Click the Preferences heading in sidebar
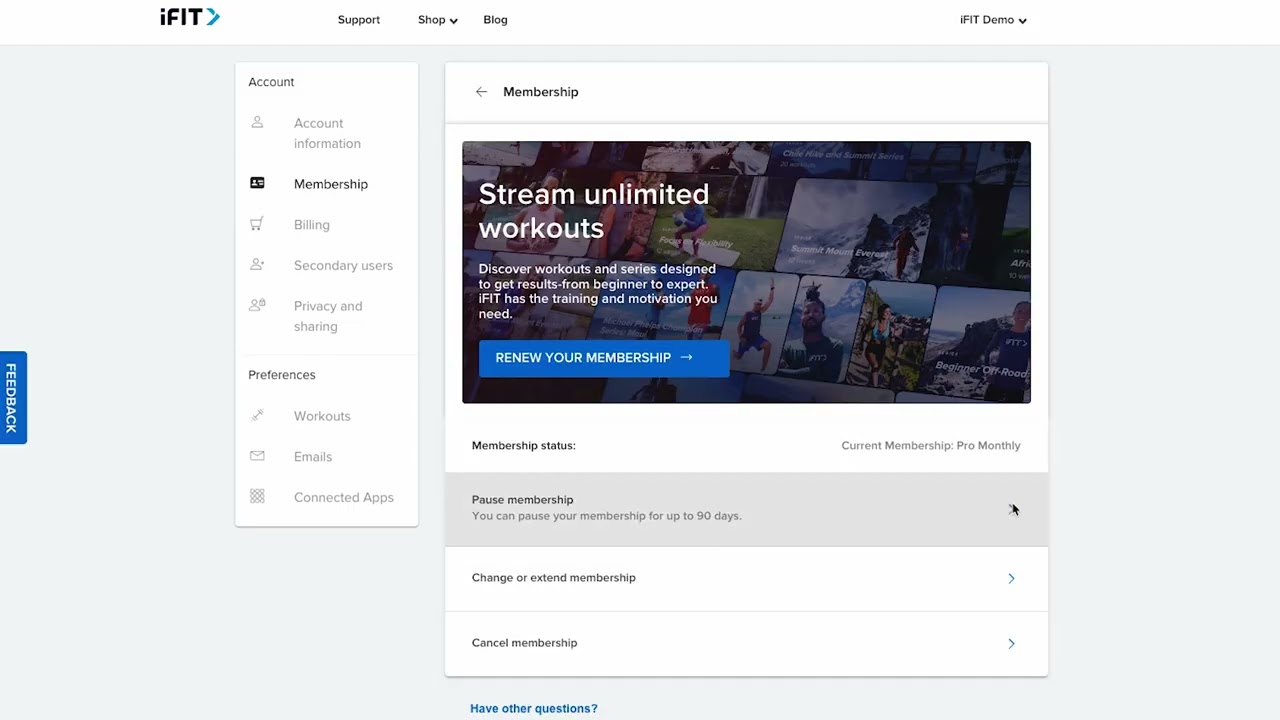The width and height of the screenshot is (1280, 720). point(282,375)
